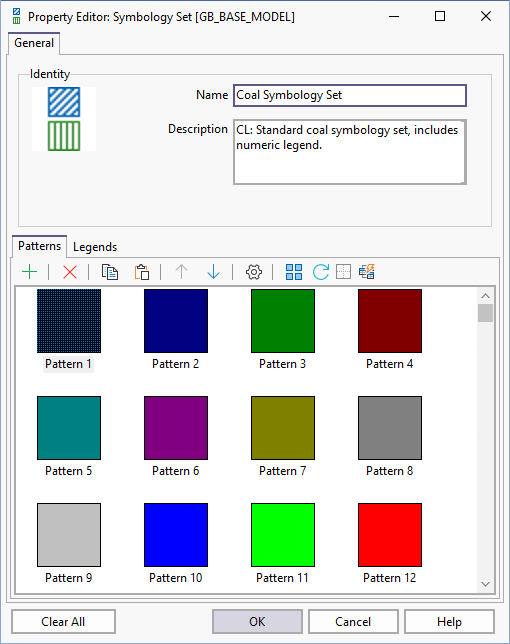
Task: Click the 'Pattern 6' label text
Action: click(175, 471)
